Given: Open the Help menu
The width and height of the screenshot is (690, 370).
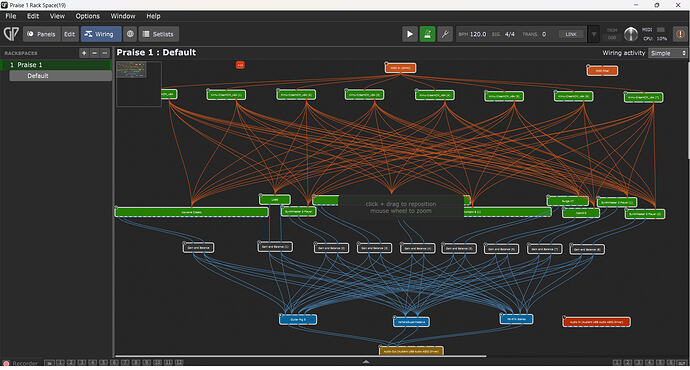Looking at the screenshot, I should 153,16.
